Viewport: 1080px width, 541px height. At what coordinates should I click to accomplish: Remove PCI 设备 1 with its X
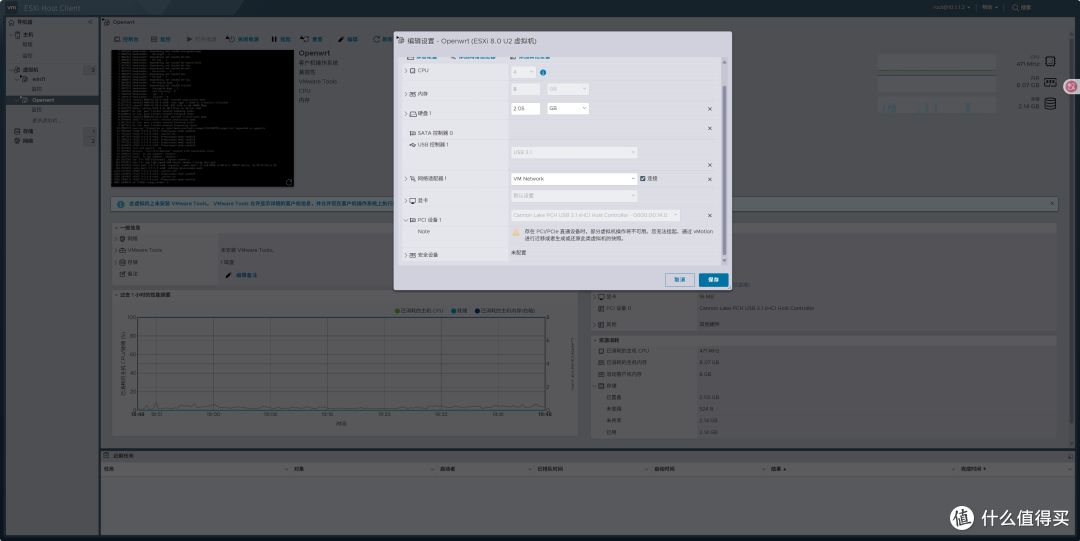point(710,216)
